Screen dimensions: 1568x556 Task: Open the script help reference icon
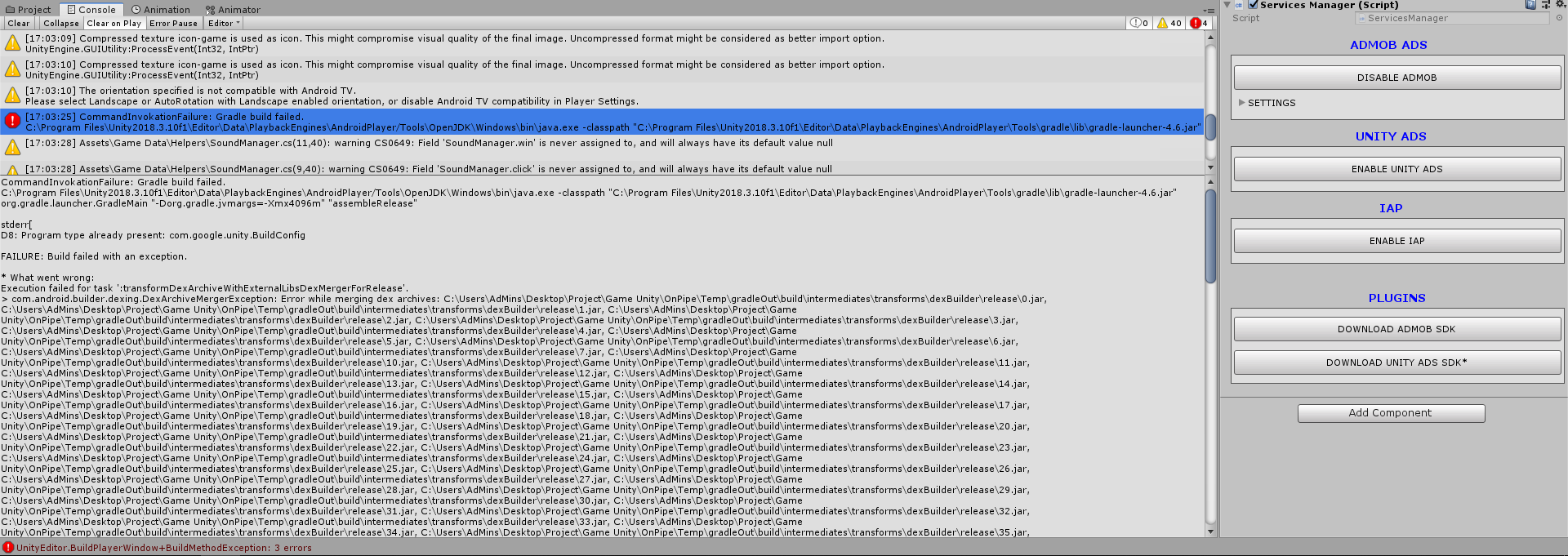point(1530,5)
